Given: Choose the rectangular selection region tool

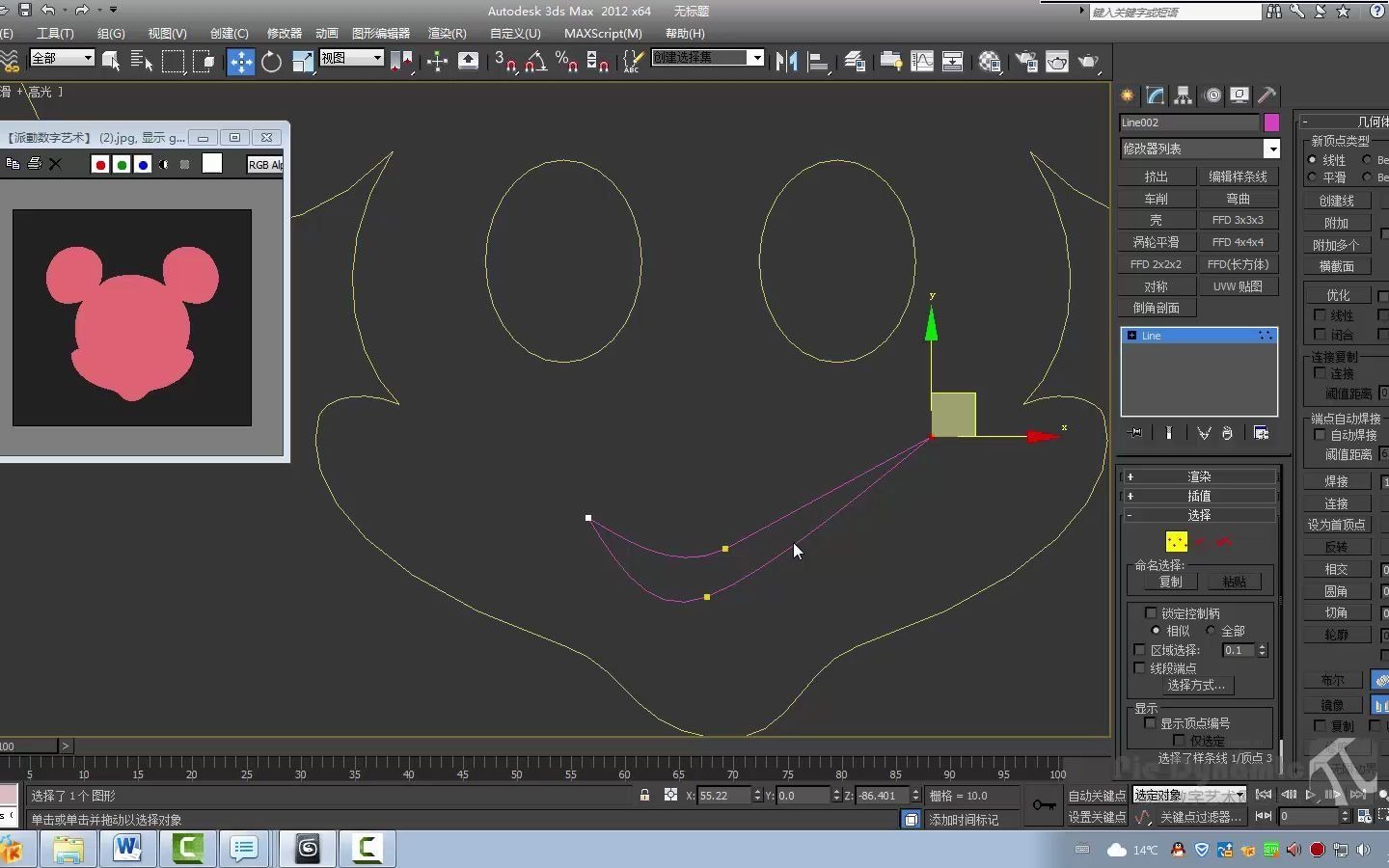Looking at the screenshot, I should pos(173,62).
